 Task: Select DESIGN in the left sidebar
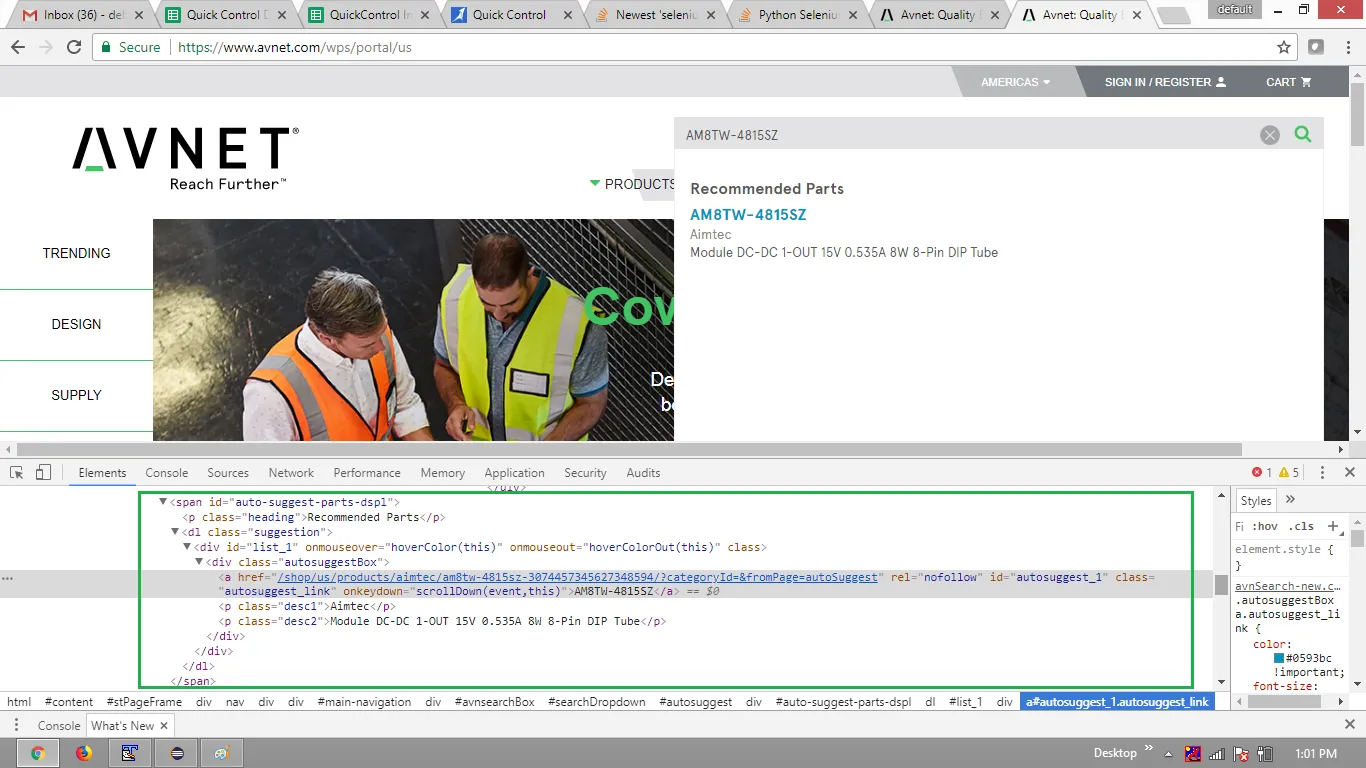point(76,324)
